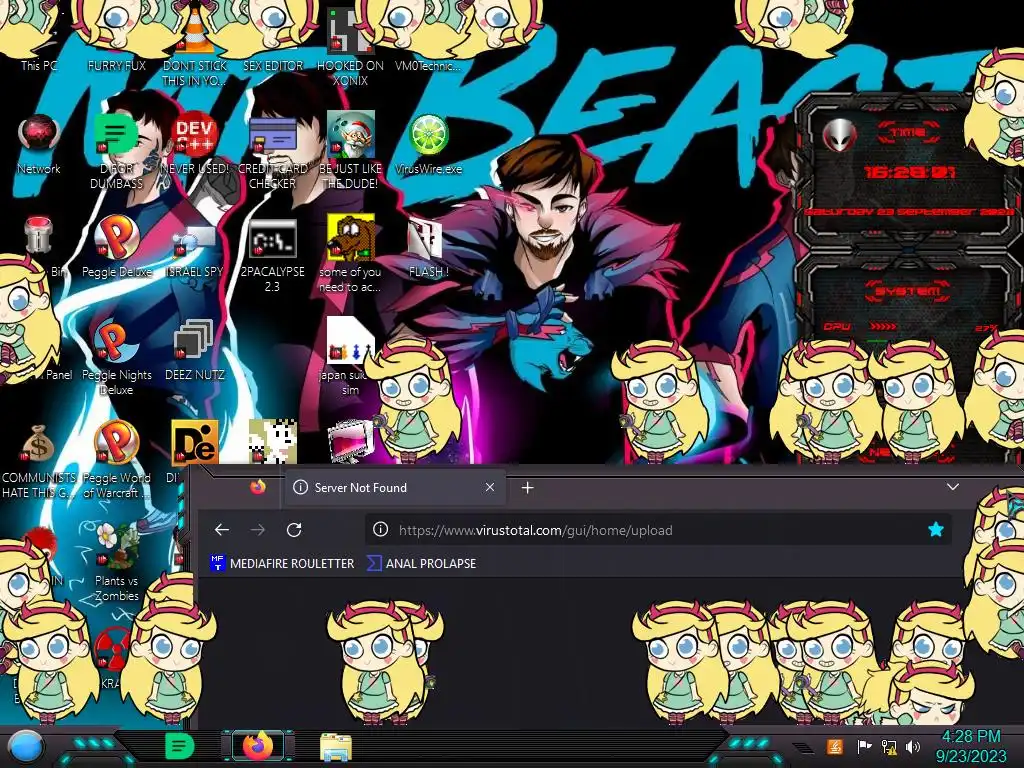This screenshot has width=1024, height=768.
Task: Open the Recycle Bin desktop icon
Action: click(x=39, y=236)
